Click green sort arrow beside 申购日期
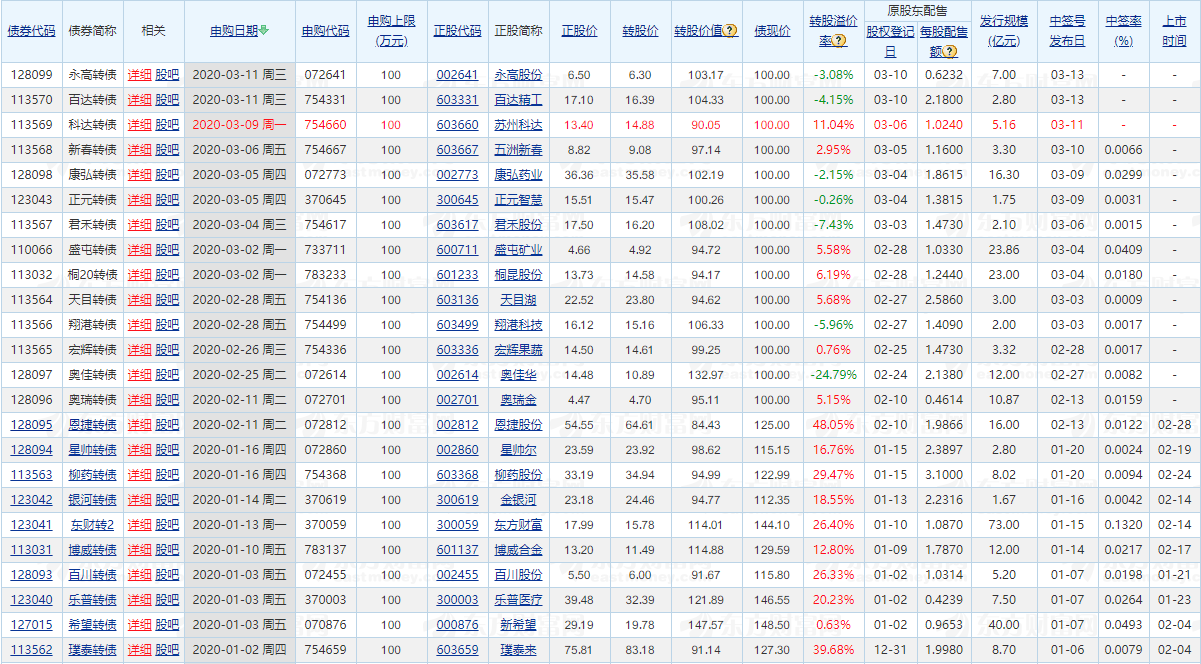 tap(264, 31)
